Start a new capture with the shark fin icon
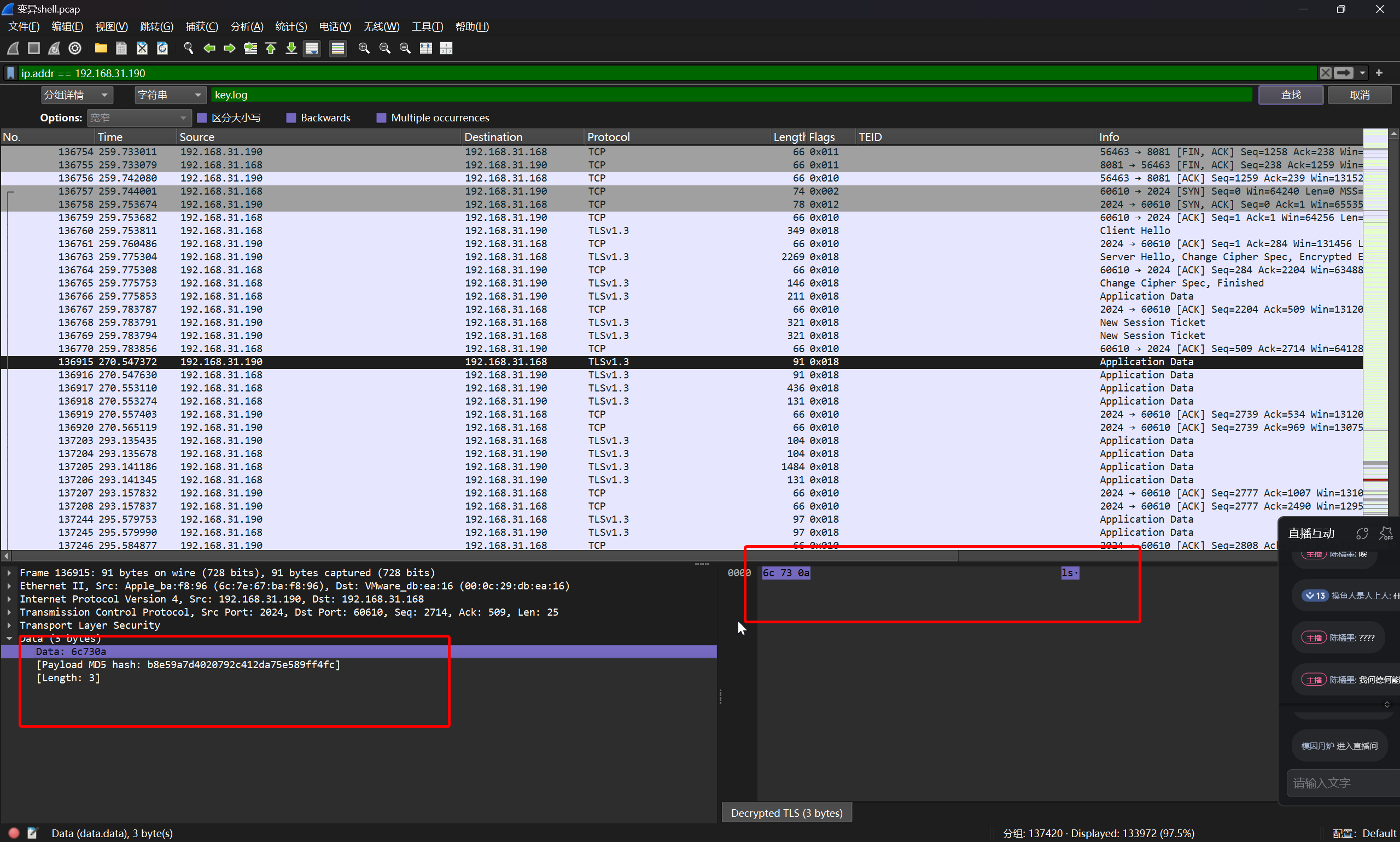This screenshot has height=842, width=1400. tap(13, 48)
